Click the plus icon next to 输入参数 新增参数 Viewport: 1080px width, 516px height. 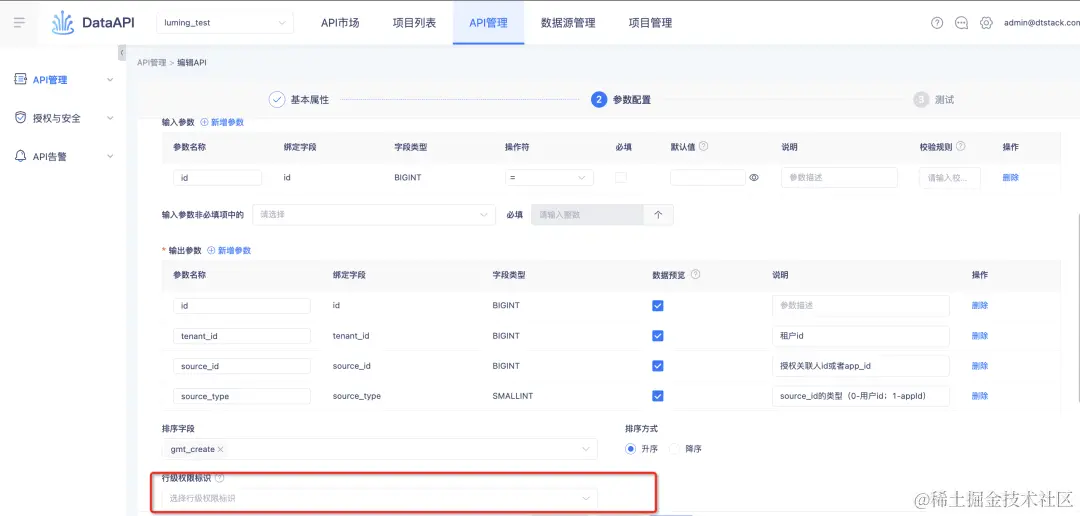(x=204, y=122)
